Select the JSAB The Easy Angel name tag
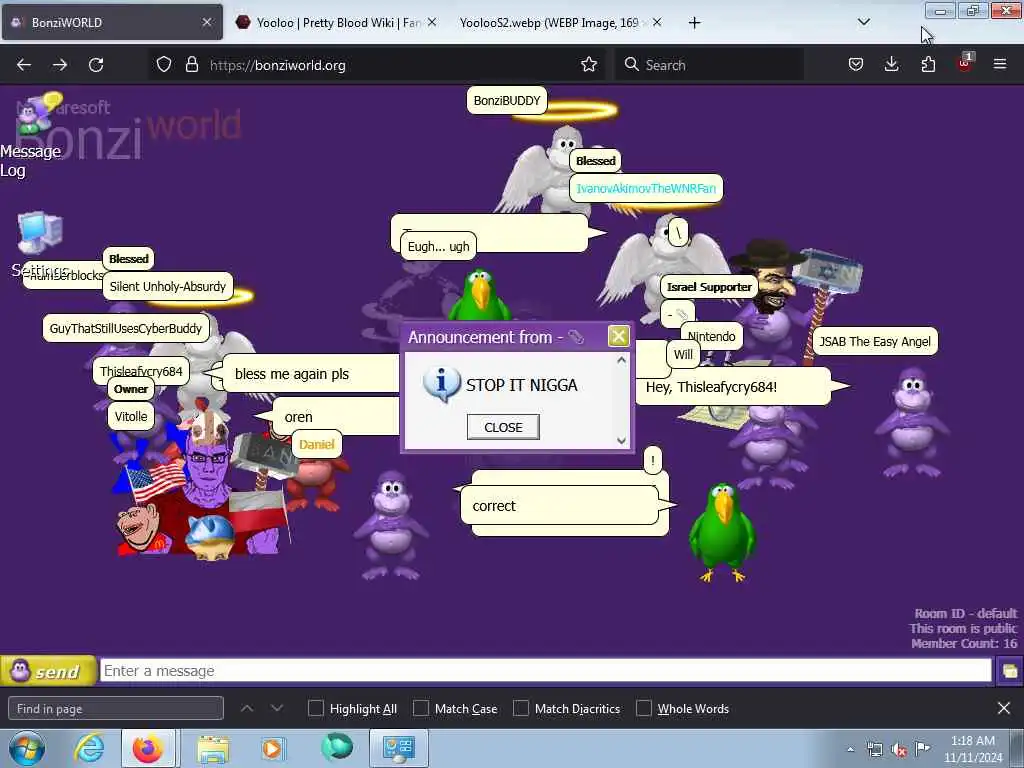The height and width of the screenshot is (768, 1024). click(x=874, y=342)
